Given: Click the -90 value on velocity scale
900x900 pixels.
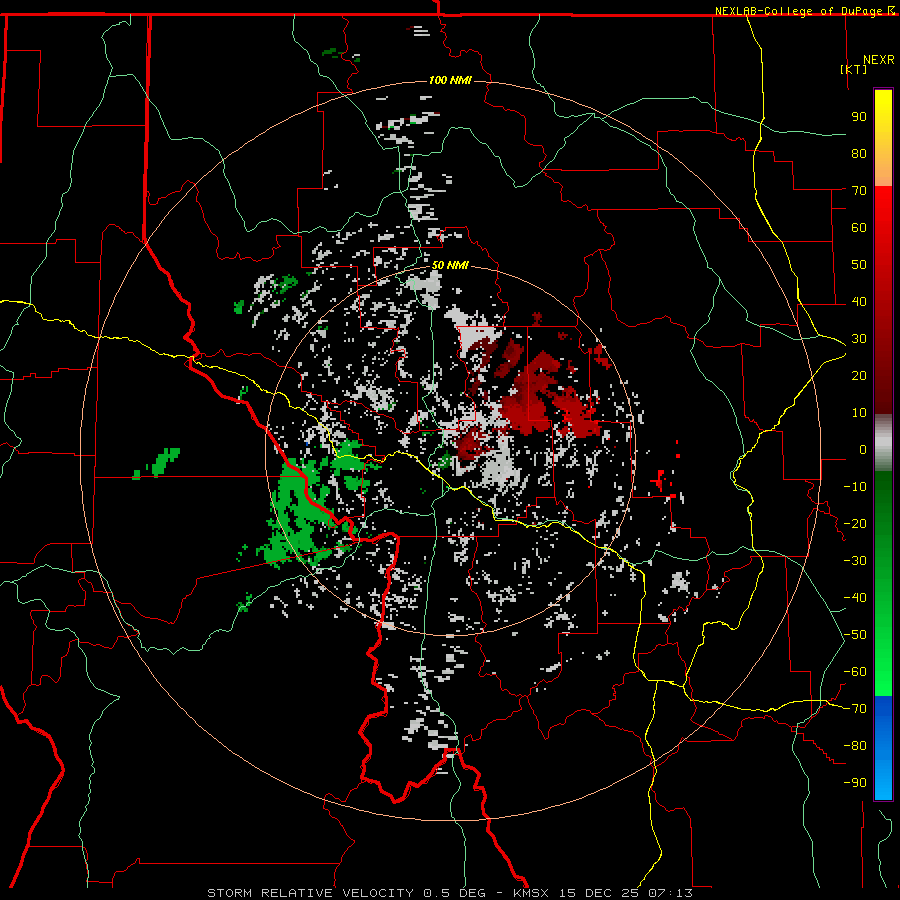Looking at the screenshot, I should (855, 783).
